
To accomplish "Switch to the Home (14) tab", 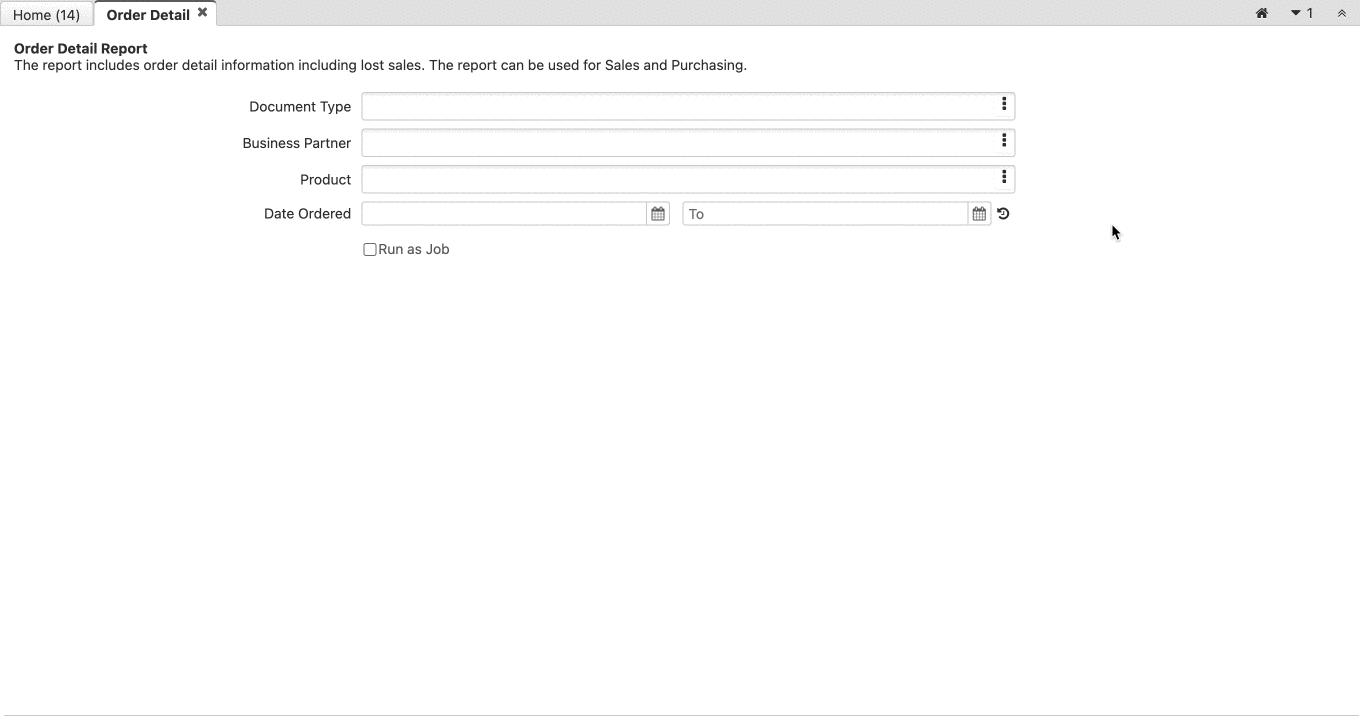I will [46, 14].
